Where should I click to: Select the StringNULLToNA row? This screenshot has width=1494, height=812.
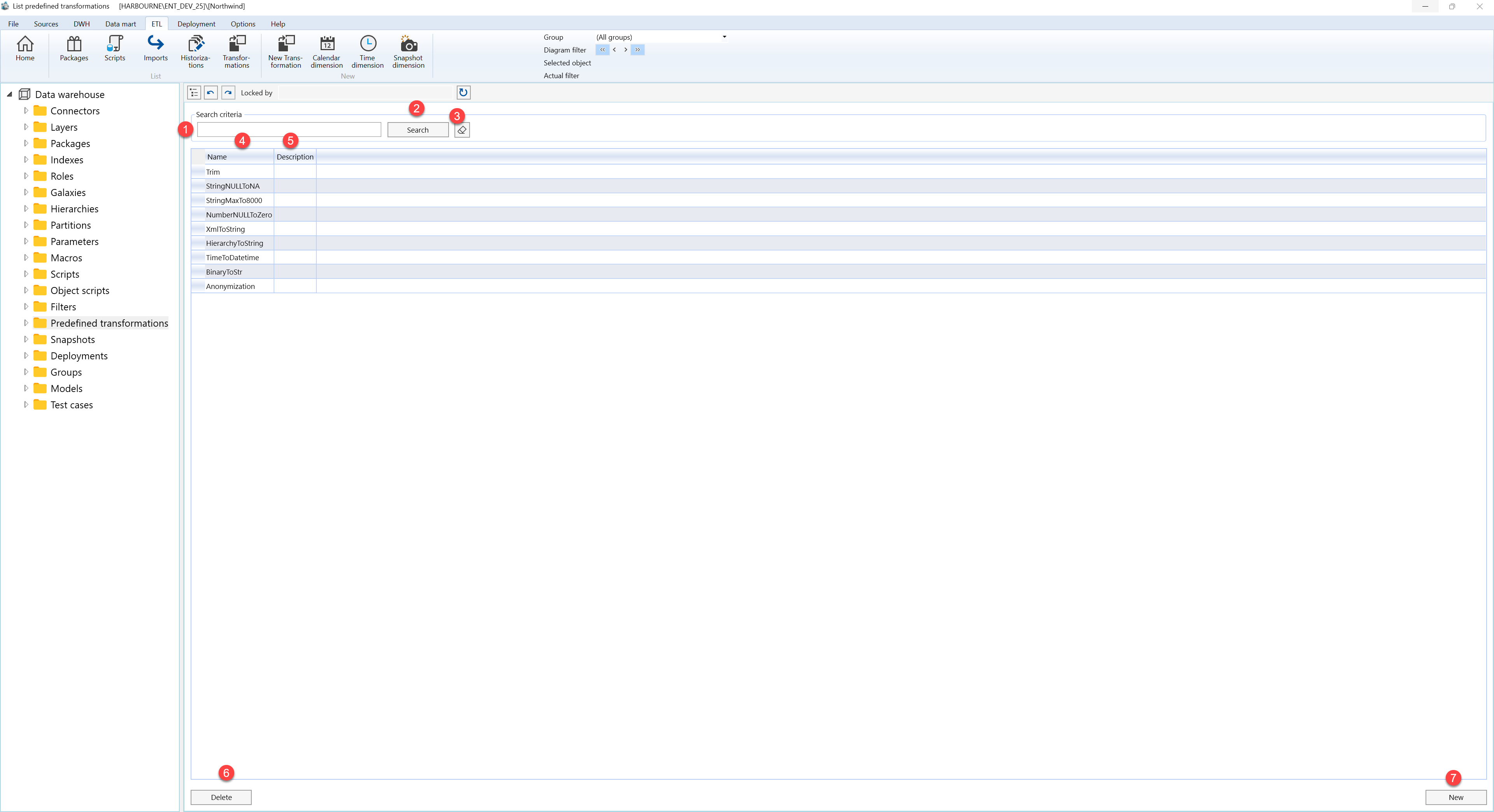coord(838,186)
